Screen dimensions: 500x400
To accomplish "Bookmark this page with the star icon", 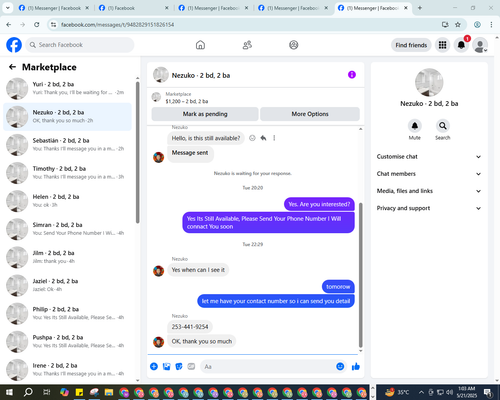I will 458,25.
